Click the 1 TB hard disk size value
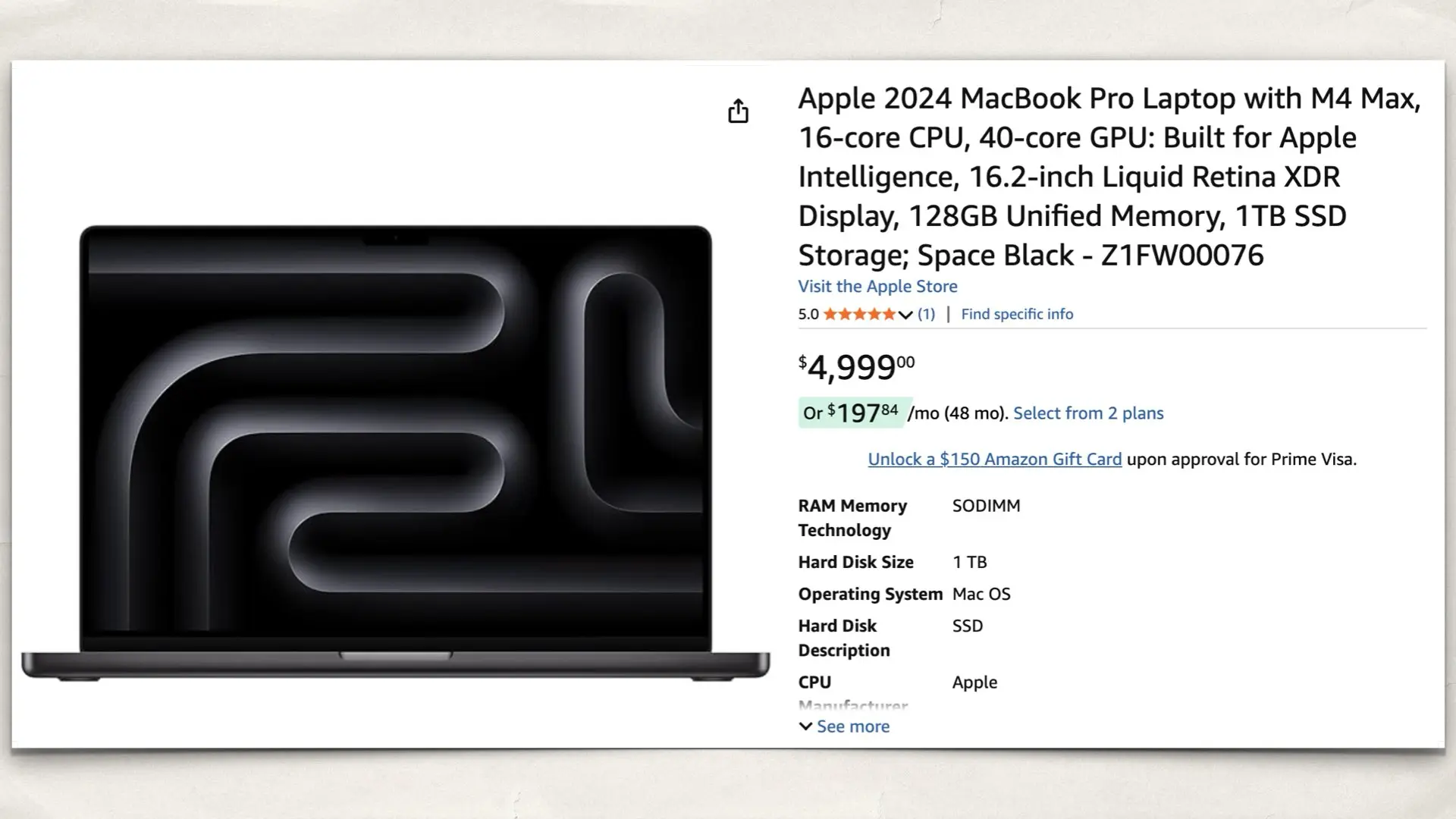Viewport: 1456px width, 819px height. click(970, 562)
